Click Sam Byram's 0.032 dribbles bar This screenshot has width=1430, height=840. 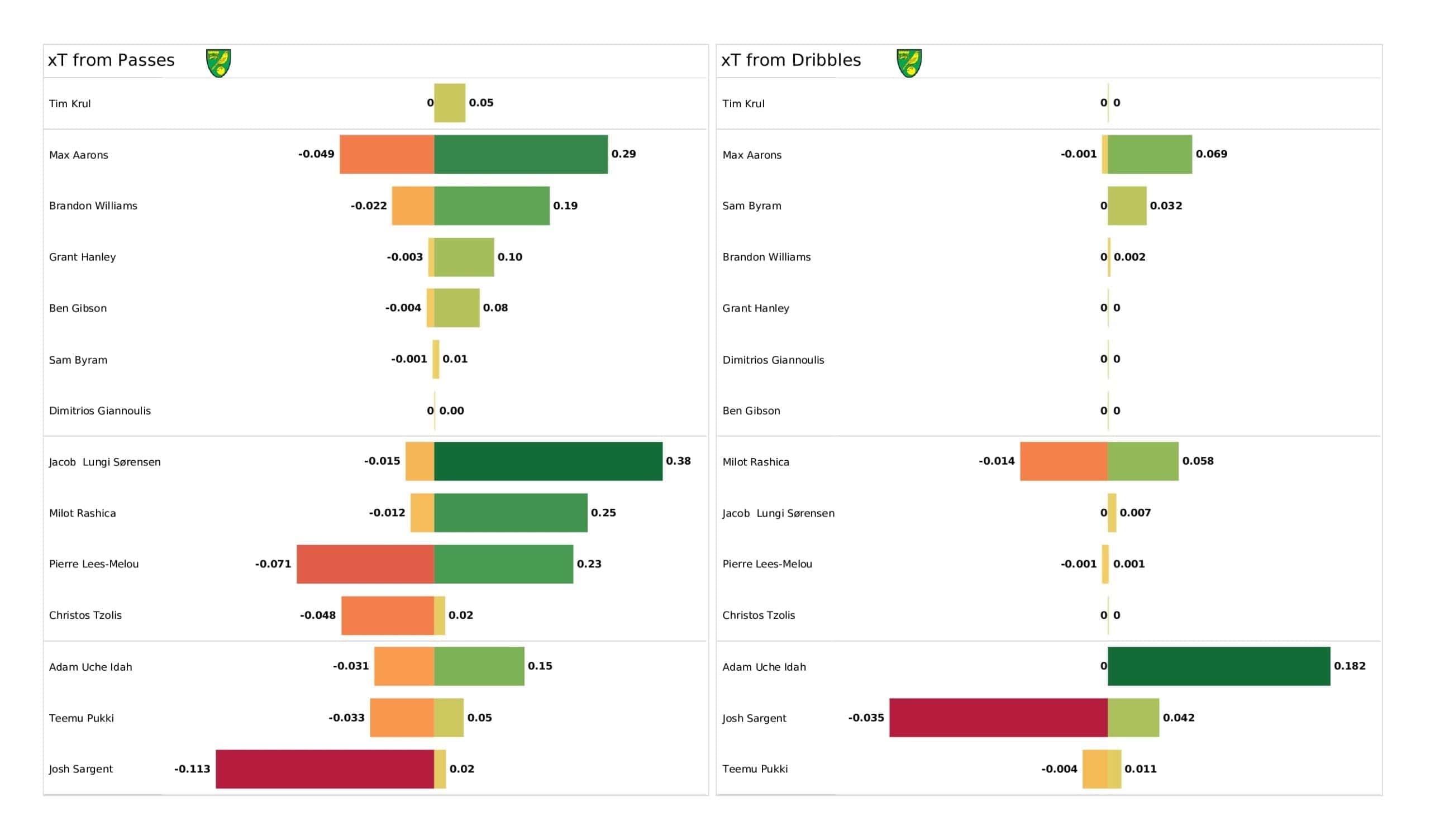coord(1127,206)
